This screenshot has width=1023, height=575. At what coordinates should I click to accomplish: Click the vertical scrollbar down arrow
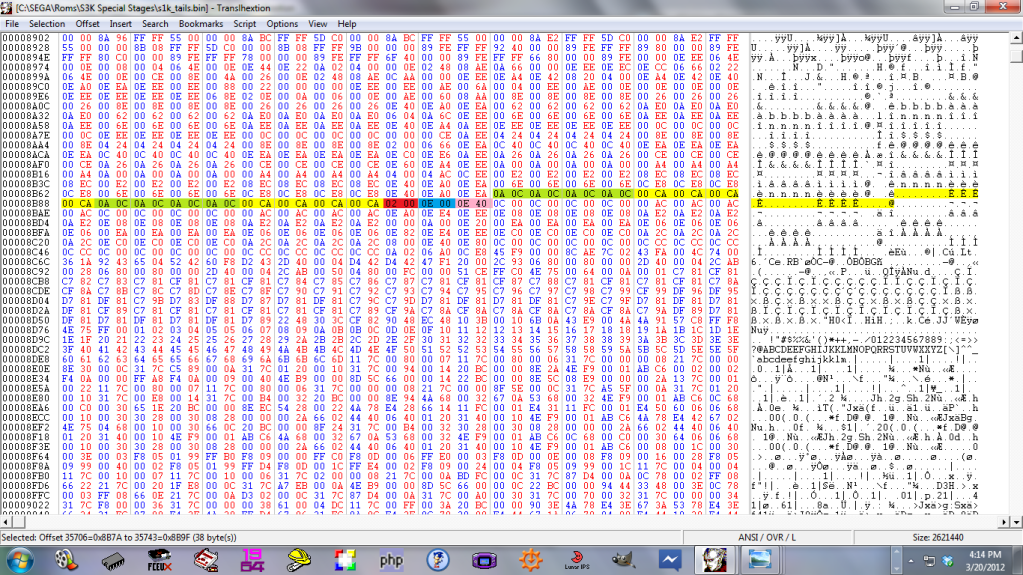pos(1016,521)
